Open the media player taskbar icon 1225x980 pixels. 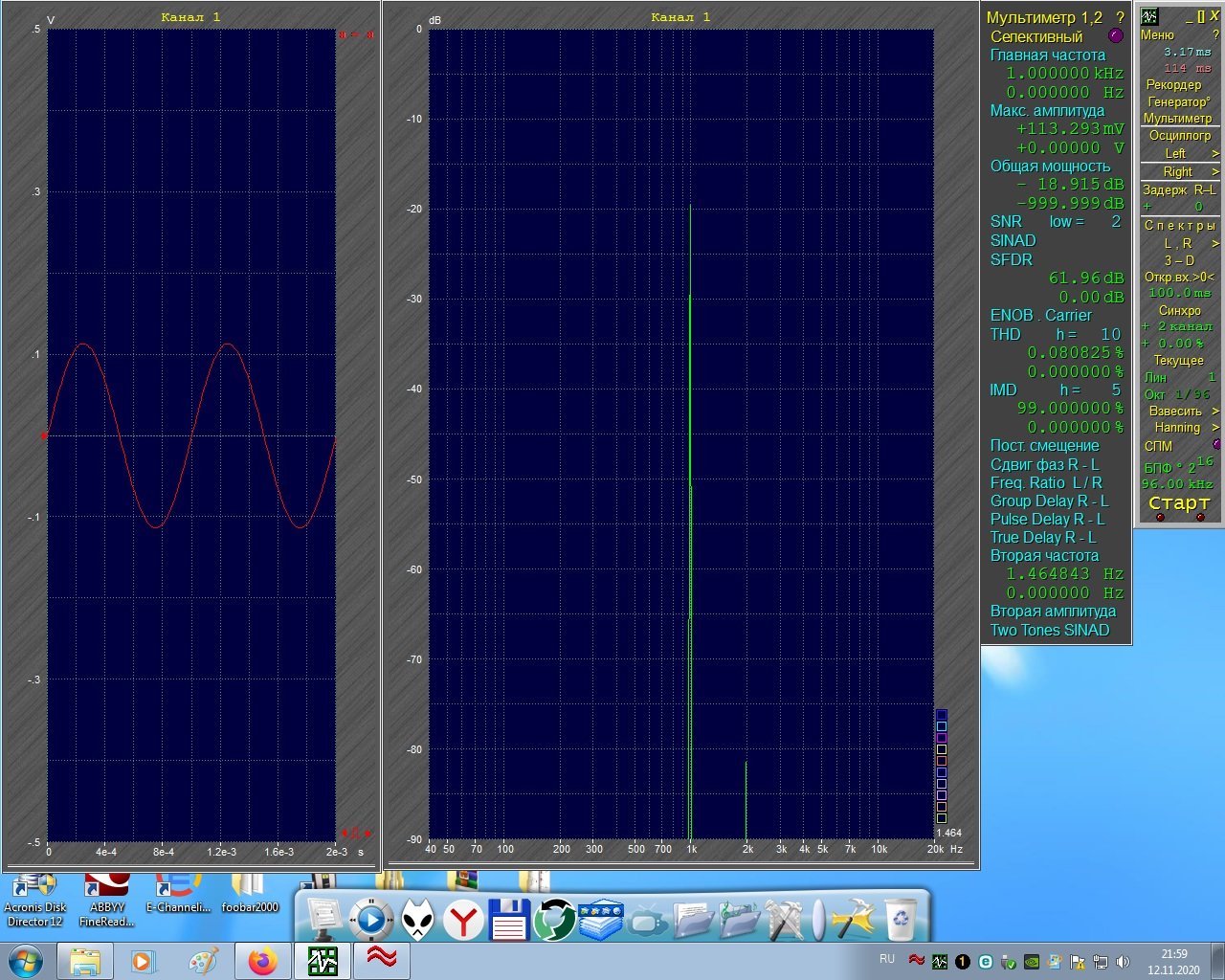(144, 961)
